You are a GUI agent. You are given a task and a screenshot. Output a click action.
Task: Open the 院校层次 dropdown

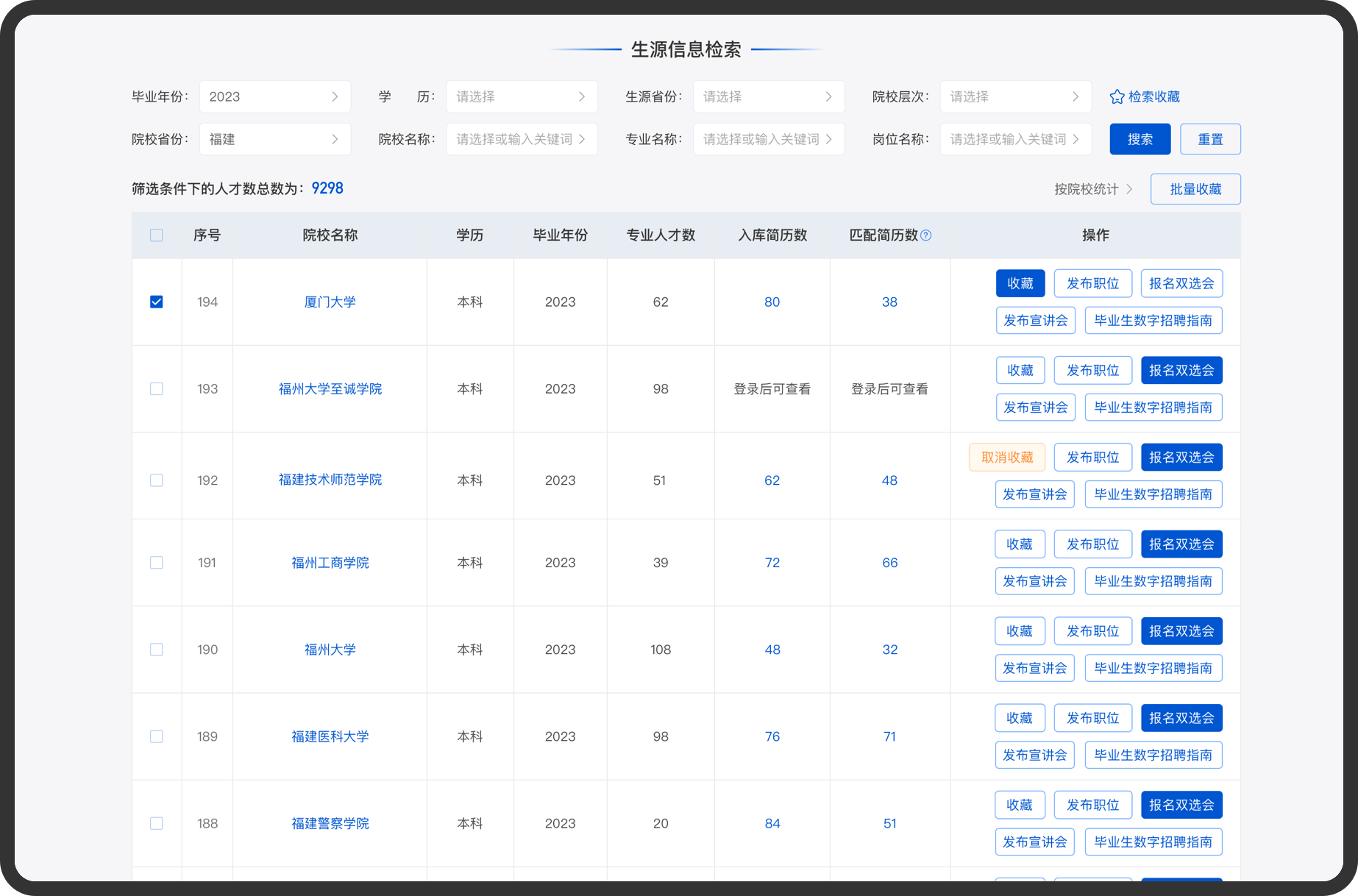1015,96
